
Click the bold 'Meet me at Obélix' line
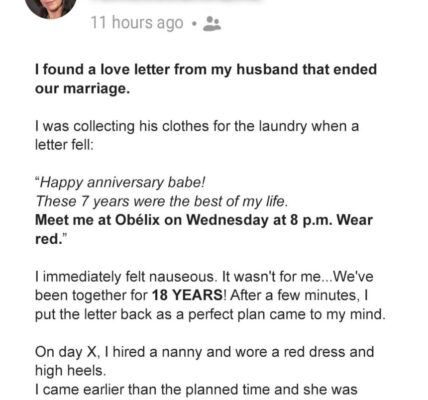pos(204,220)
